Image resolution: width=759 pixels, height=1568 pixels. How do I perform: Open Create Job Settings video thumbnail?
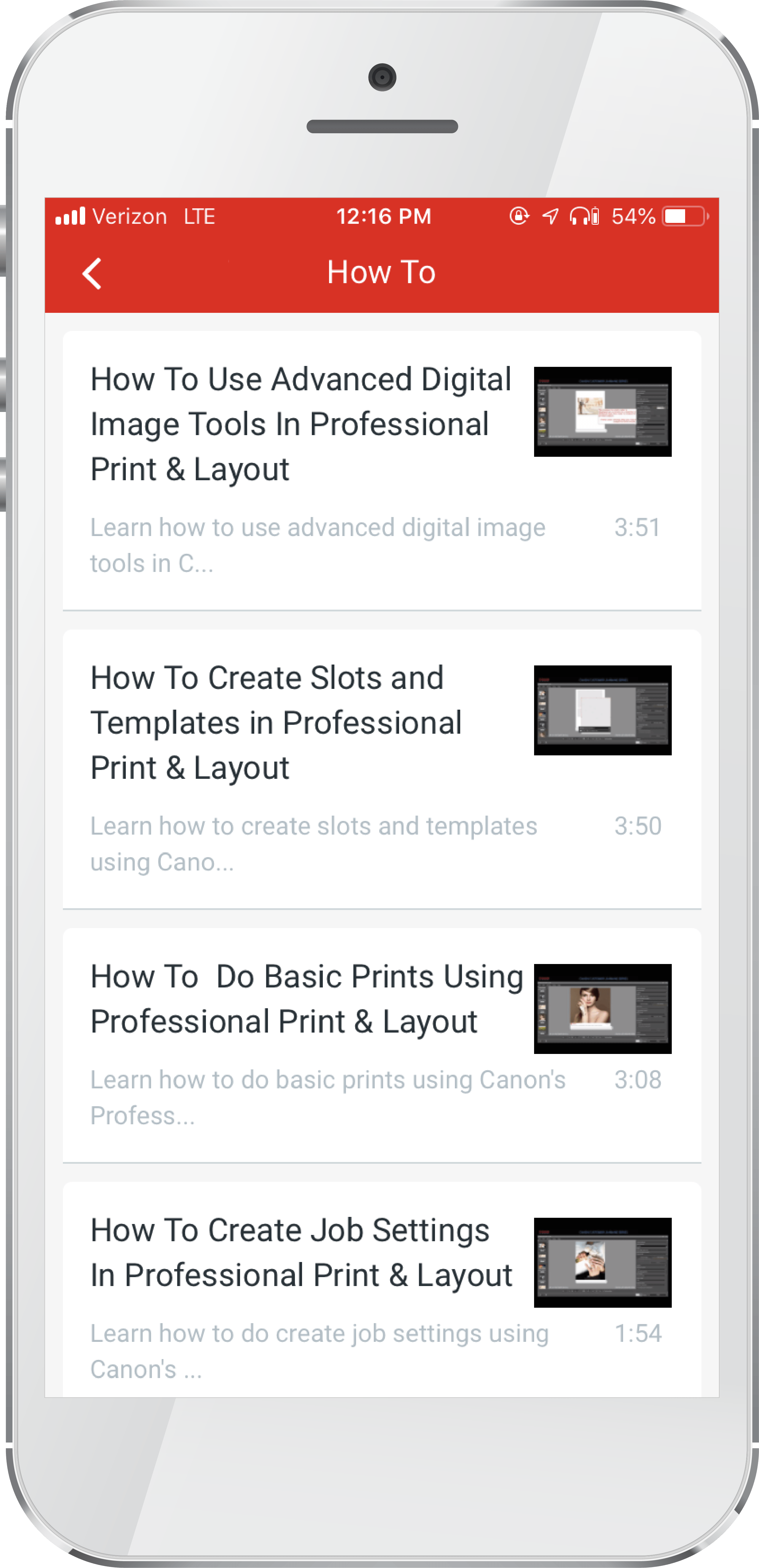(x=602, y=1262)
